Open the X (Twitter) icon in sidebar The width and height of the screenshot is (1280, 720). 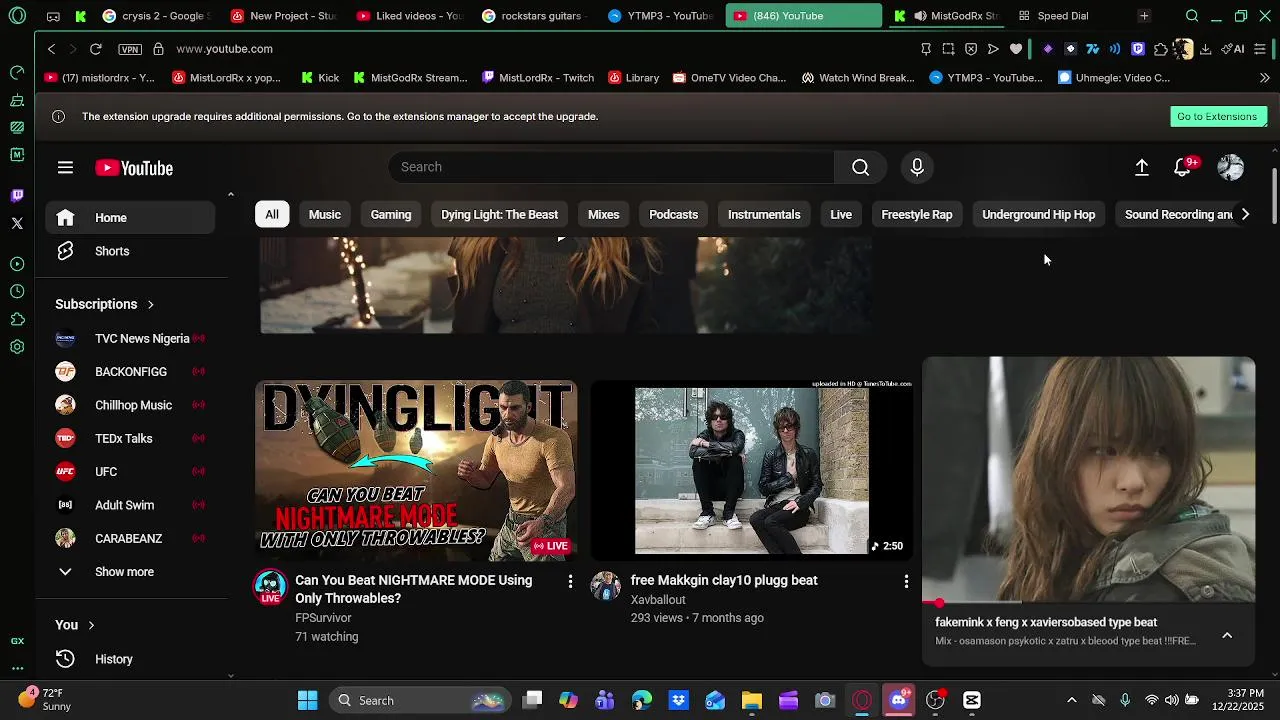pyautogui.click(x=17, y=223)
